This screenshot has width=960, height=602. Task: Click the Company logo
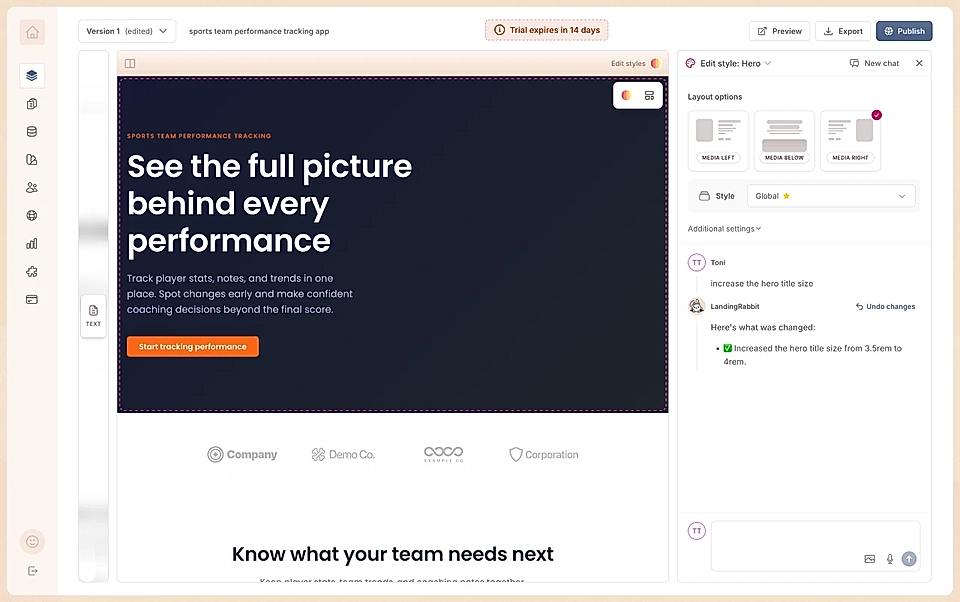coord(242,454)
